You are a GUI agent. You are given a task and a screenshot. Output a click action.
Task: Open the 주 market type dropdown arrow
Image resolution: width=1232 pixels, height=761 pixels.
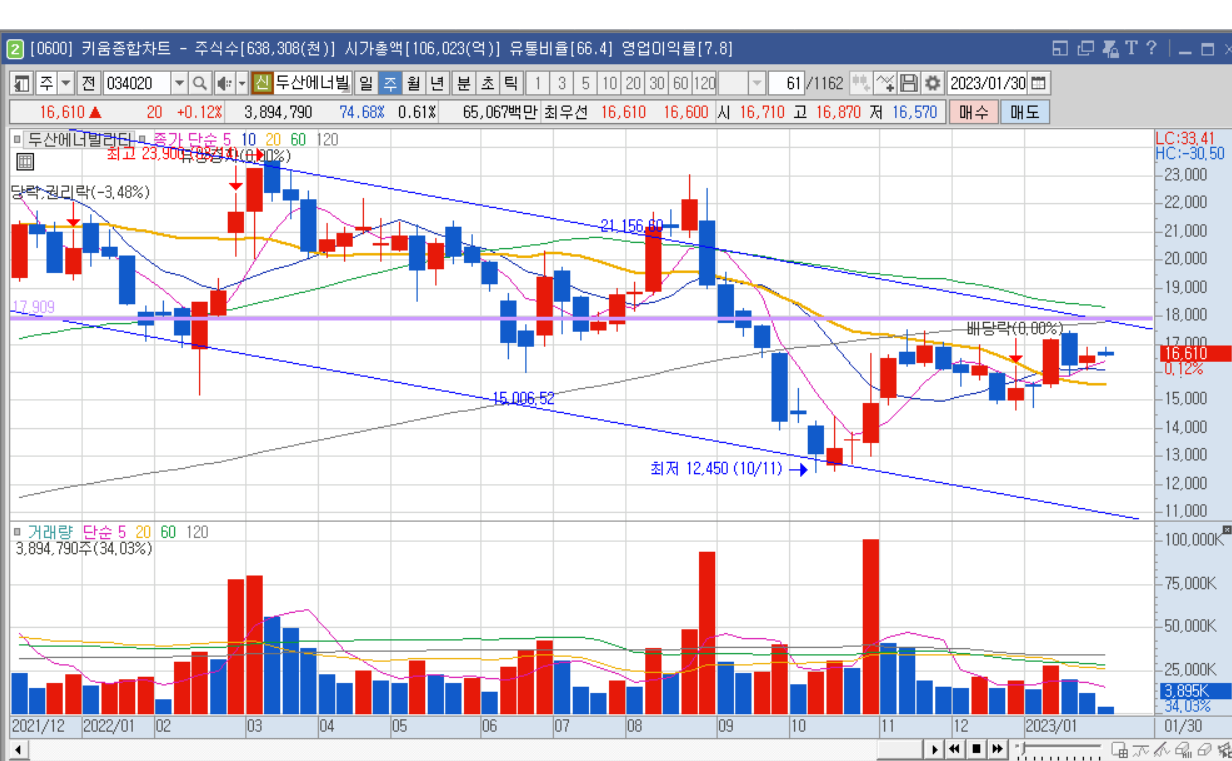click(66, 83)
